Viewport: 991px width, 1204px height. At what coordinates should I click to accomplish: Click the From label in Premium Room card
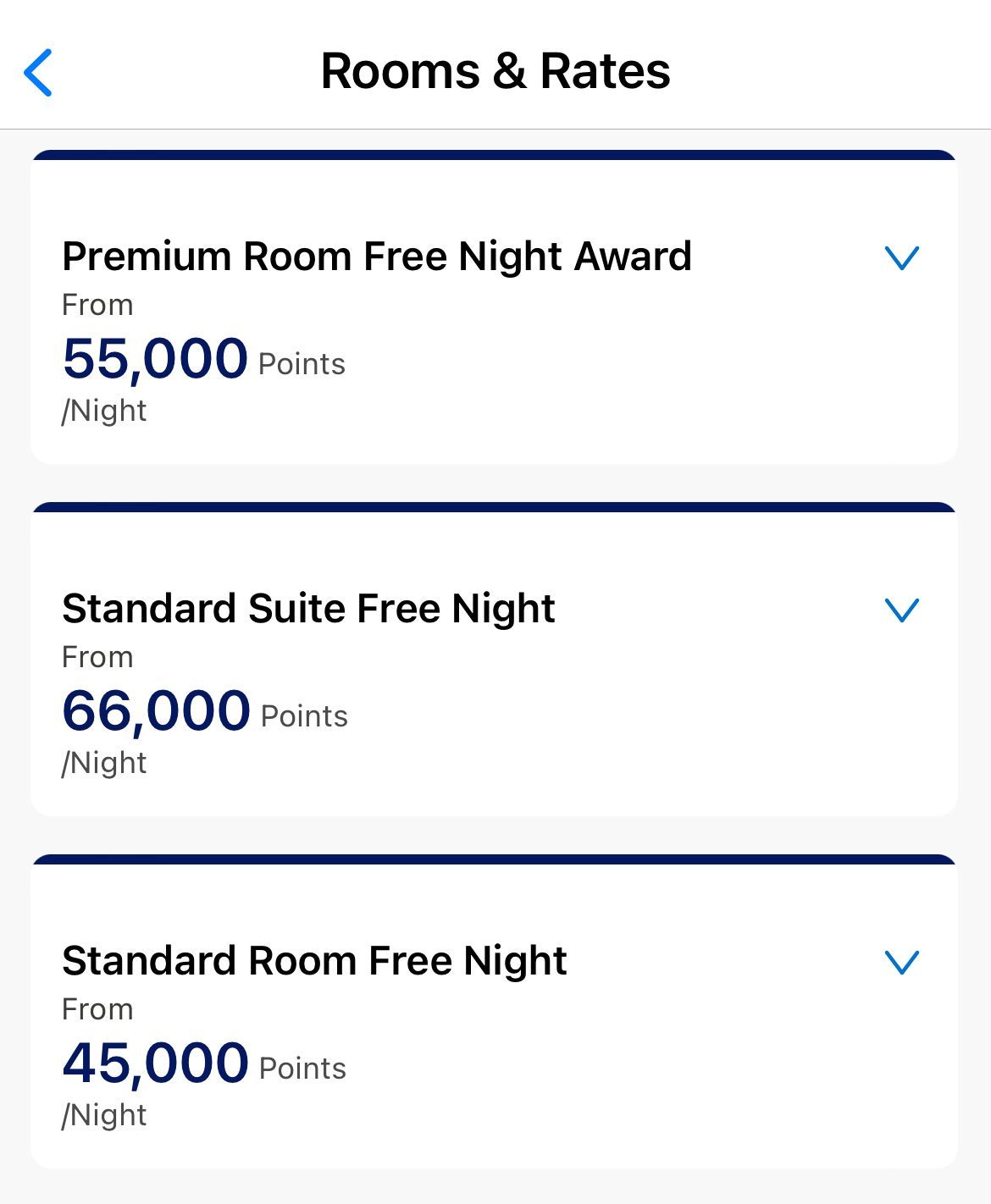[x=97, y=305]
